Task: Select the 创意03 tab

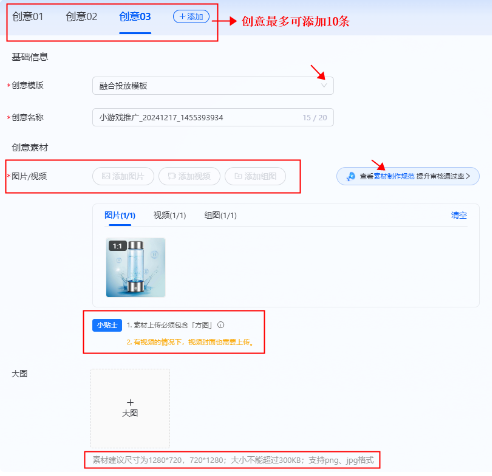Action: click(x=135, y=17)
